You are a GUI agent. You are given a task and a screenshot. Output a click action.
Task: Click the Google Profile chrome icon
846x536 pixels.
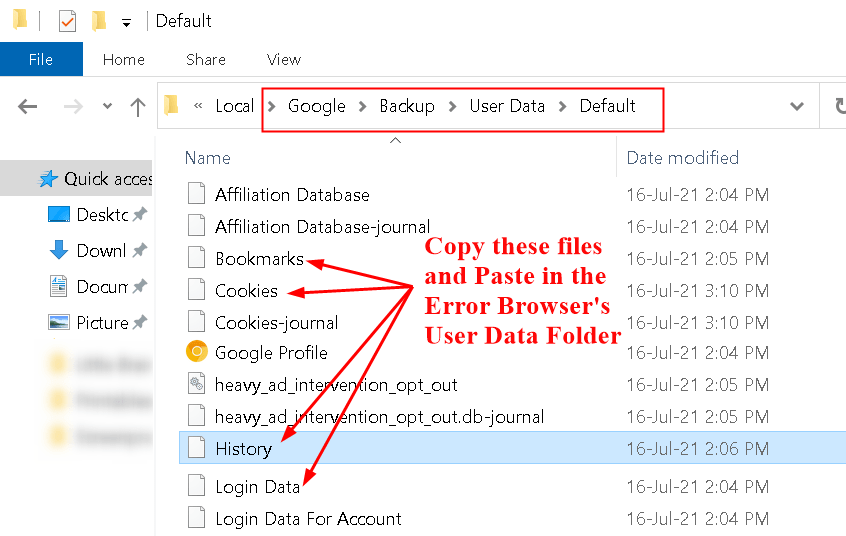pos(196,352)
